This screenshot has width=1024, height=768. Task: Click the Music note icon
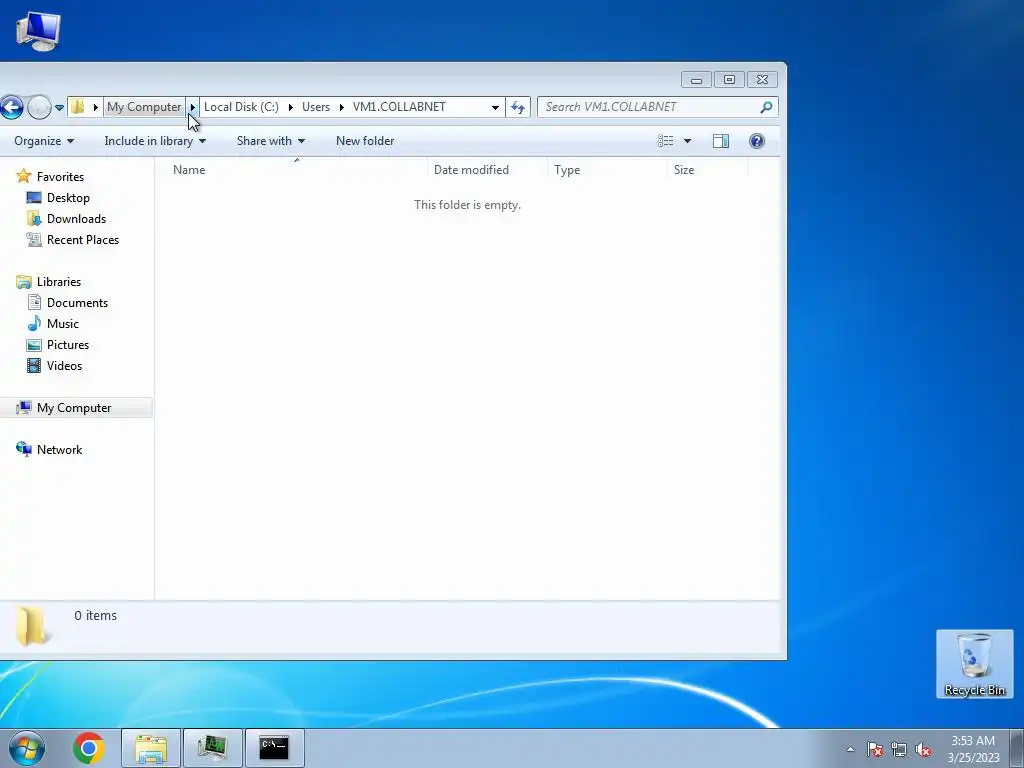(34, 324)
